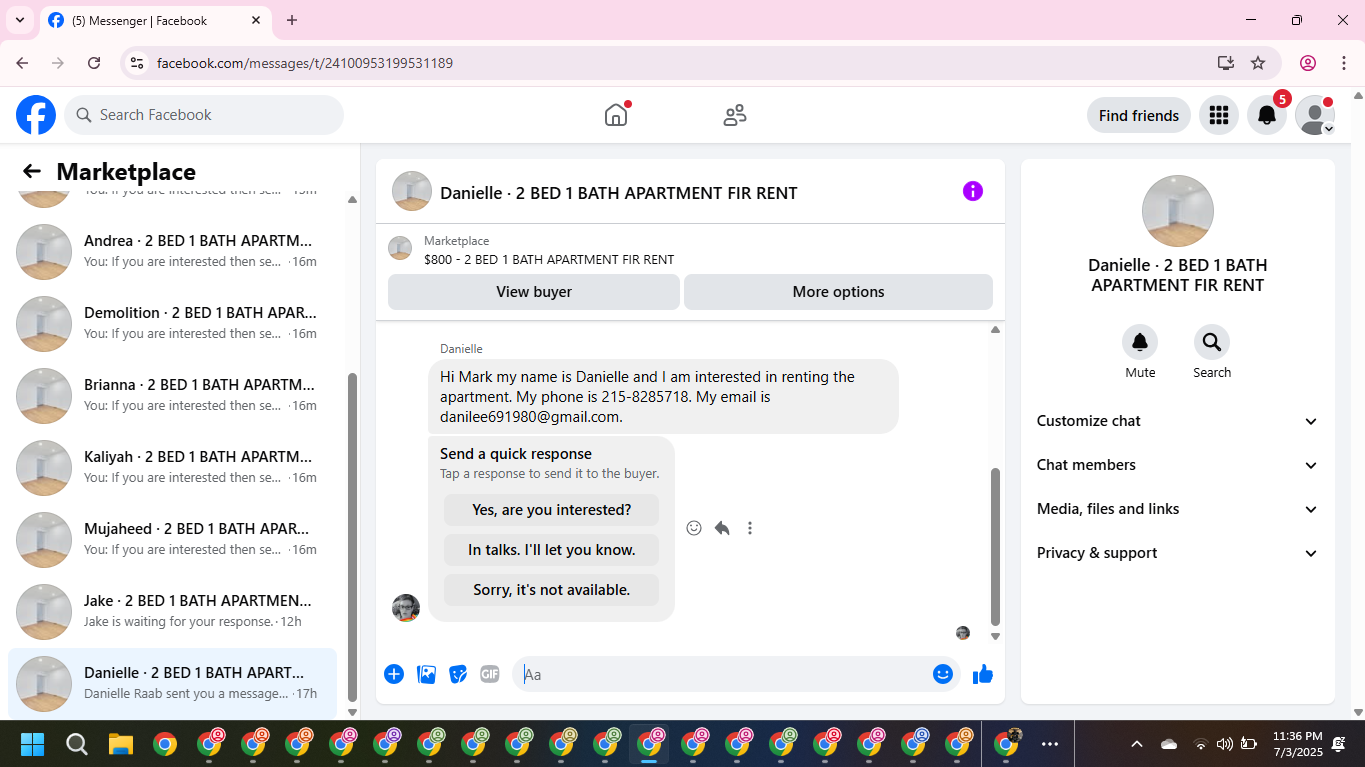Open the notifications bell
The width and height of the screenshot is (1365, 767).
tap(1266, 115)
